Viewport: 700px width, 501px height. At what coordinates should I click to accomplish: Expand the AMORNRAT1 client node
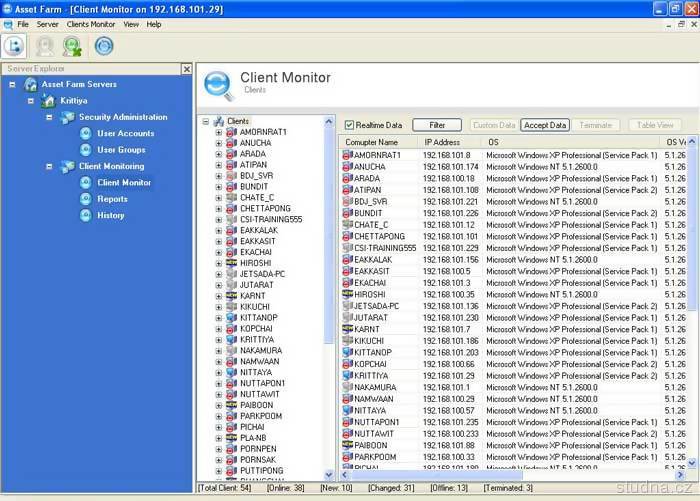coord(218,133)
